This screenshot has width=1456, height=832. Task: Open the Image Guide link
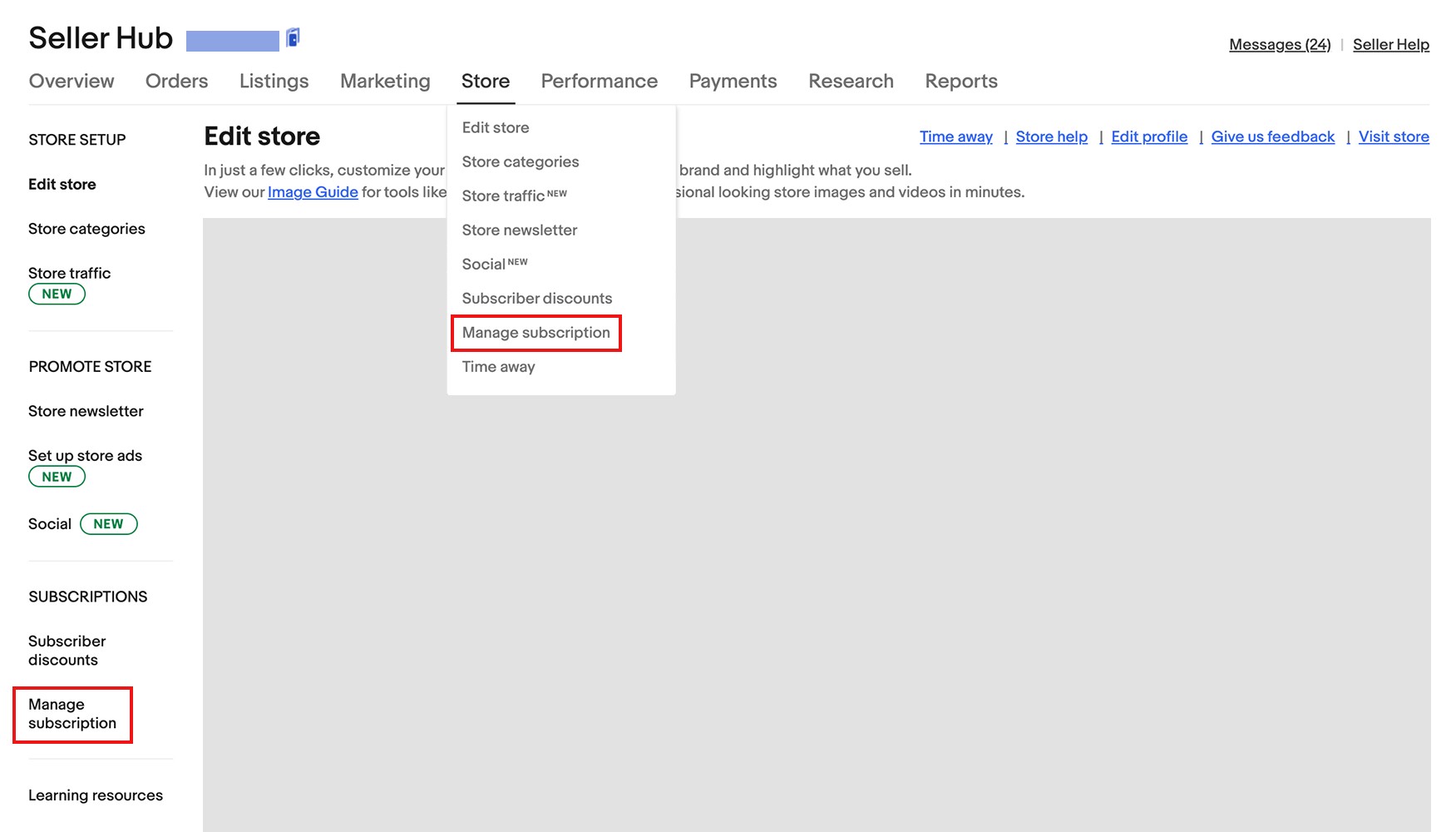point(313,192)
